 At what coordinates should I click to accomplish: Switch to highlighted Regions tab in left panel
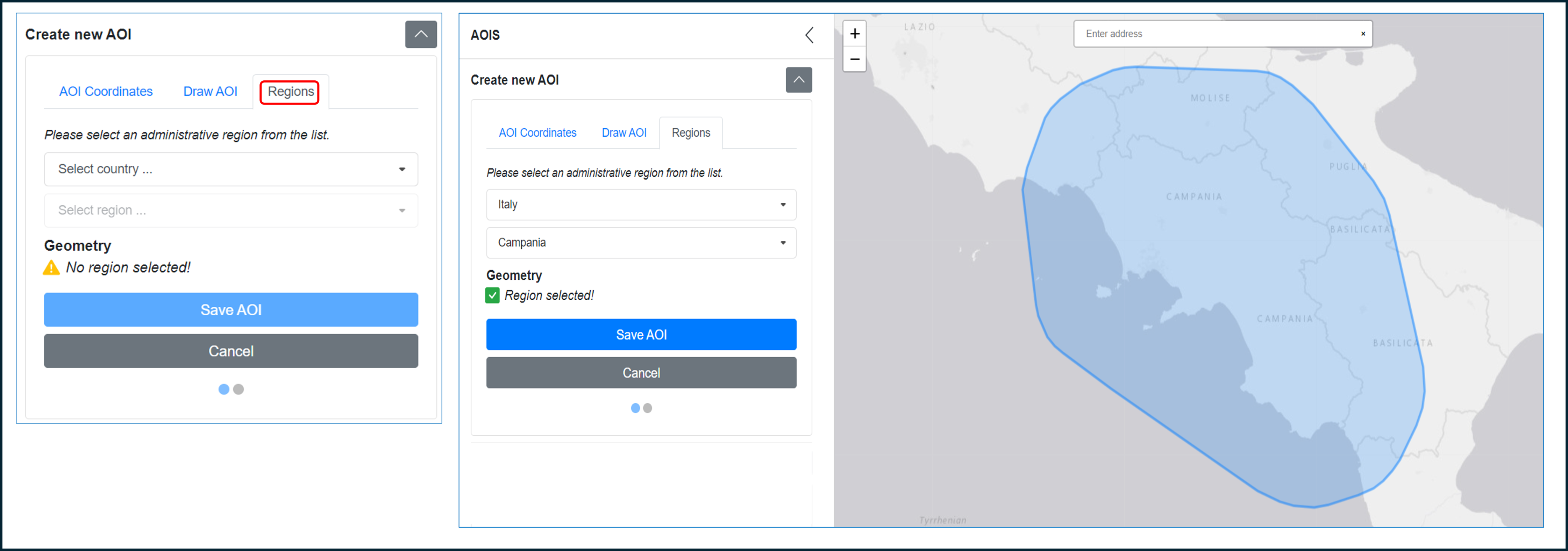(x=290, y=92)
